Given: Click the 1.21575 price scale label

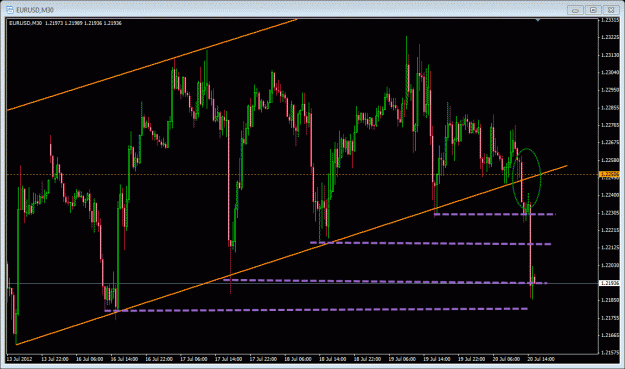Looking at the screenshot, I should 610,353.
